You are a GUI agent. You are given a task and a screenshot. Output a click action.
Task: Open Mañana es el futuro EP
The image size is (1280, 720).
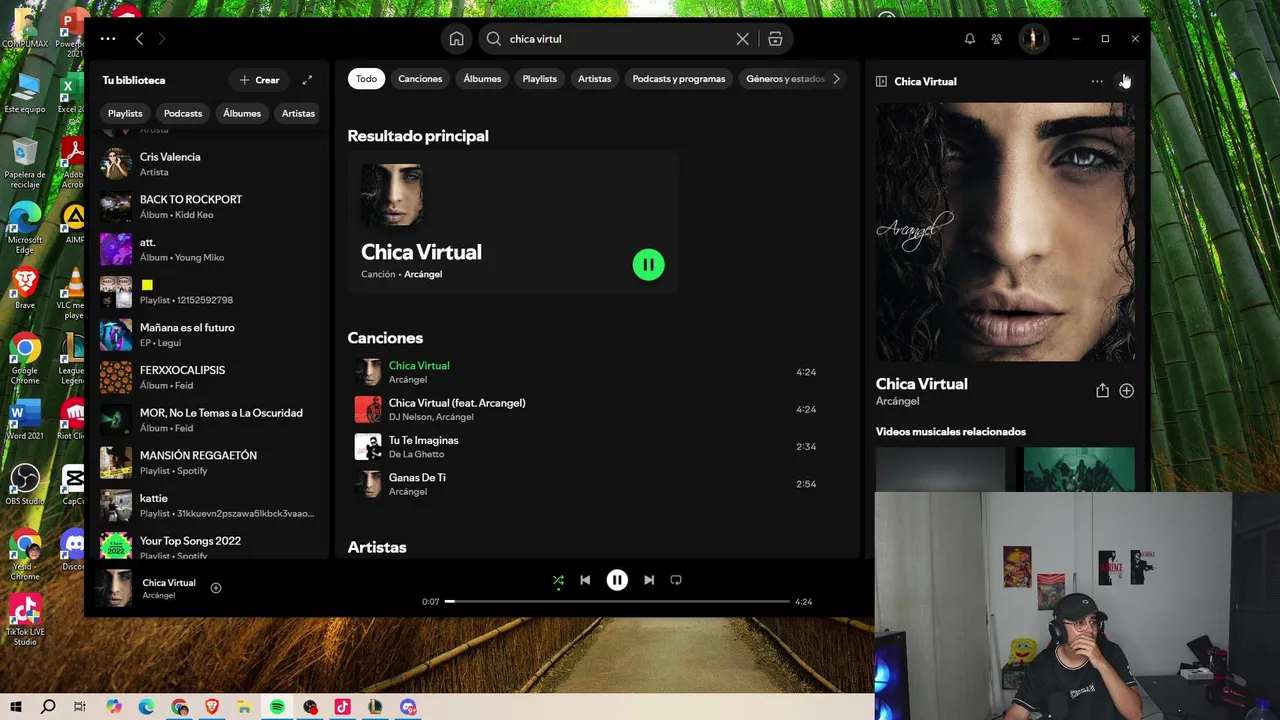210,335
